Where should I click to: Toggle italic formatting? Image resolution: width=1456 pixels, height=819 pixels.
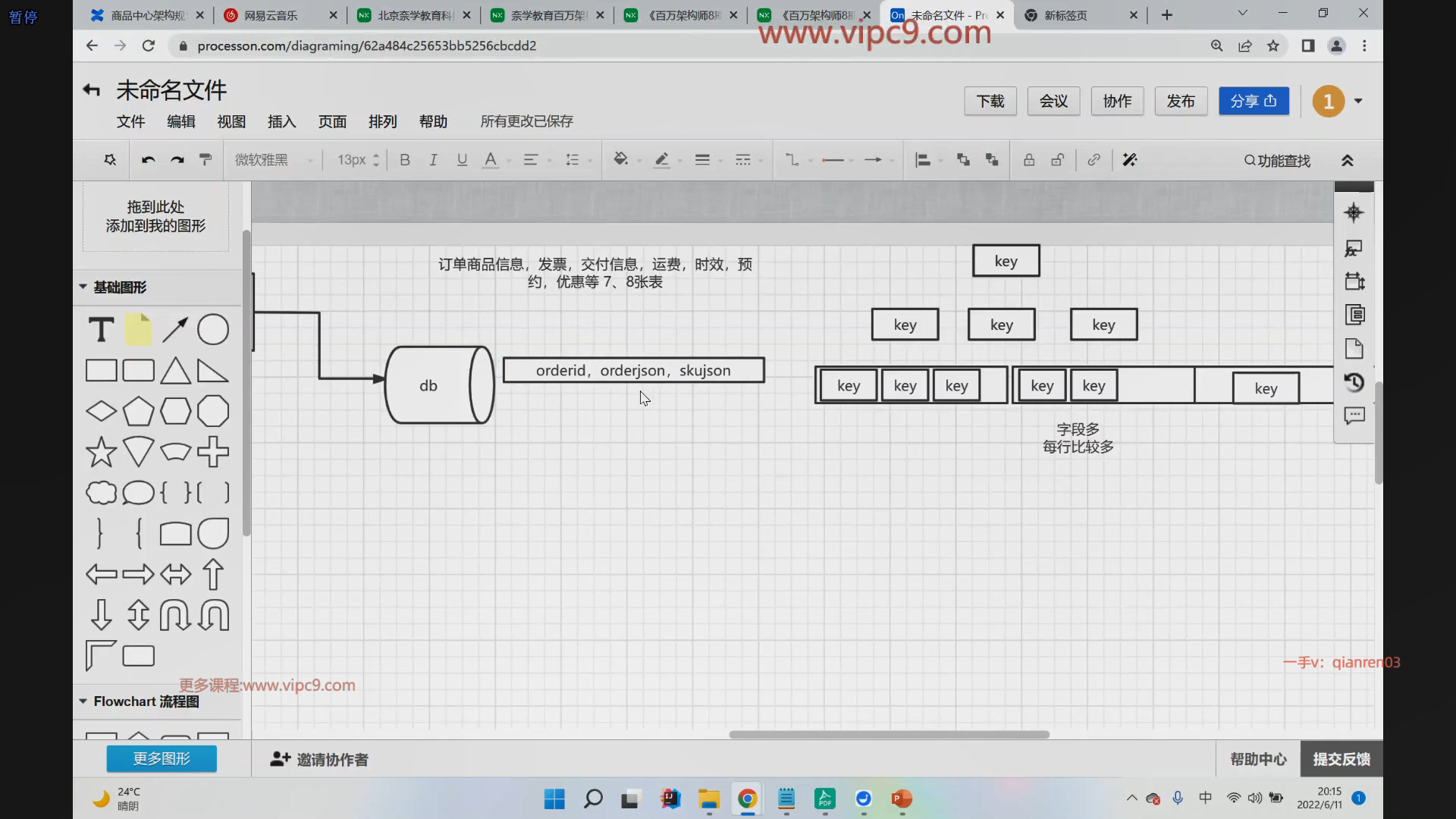[x=433, y=160]
